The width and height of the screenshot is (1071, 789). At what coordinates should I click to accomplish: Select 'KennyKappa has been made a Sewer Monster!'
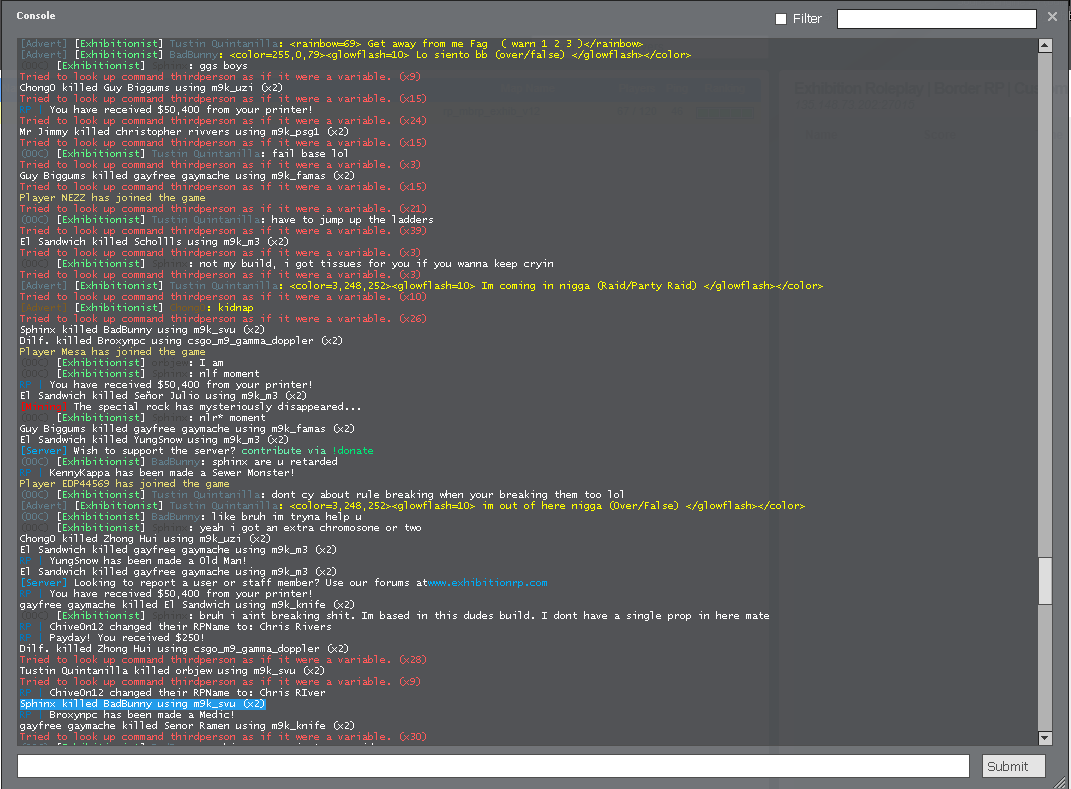pyautogui.click(x=157, y=473)
